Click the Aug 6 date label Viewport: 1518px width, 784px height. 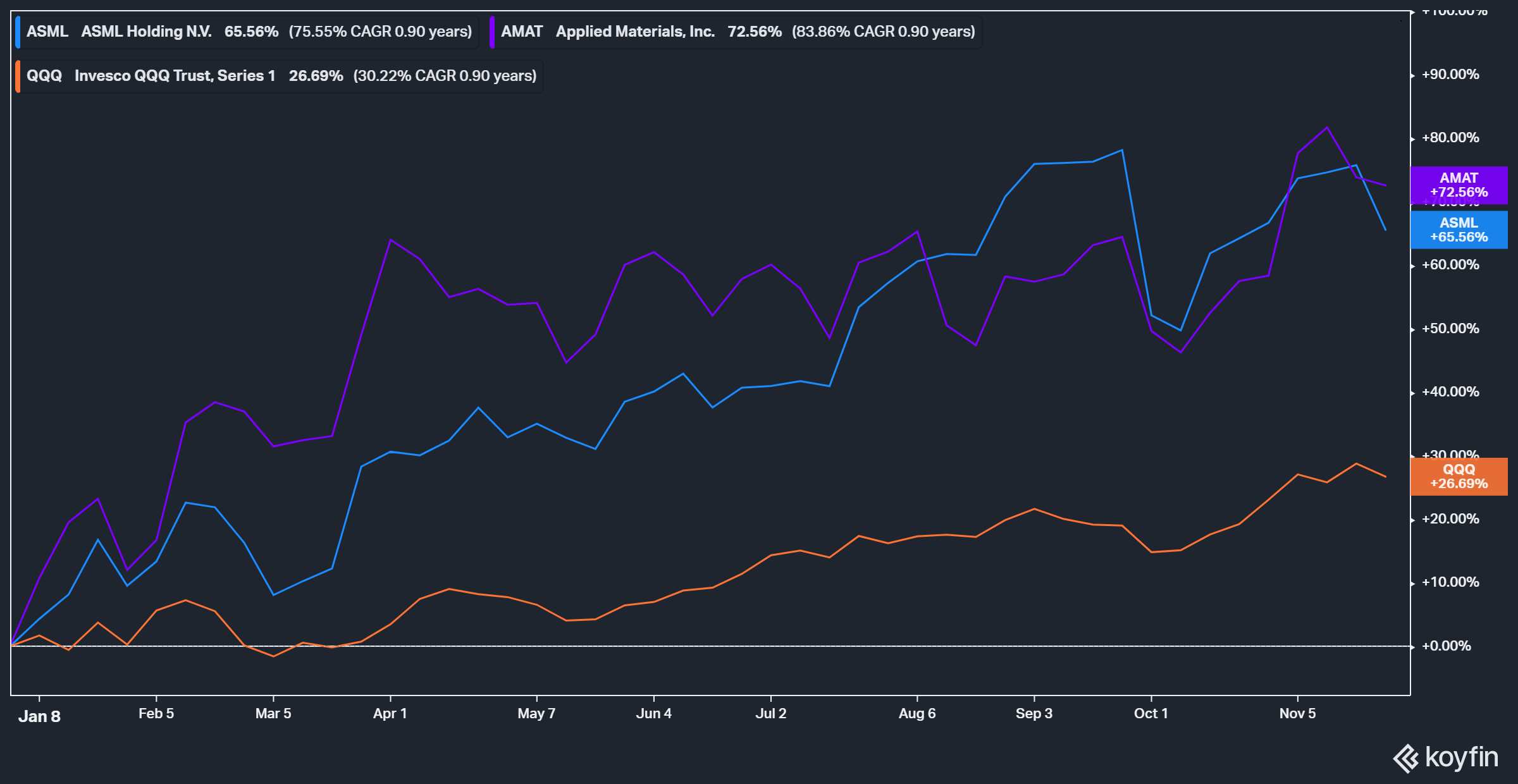tap(917, 713)
